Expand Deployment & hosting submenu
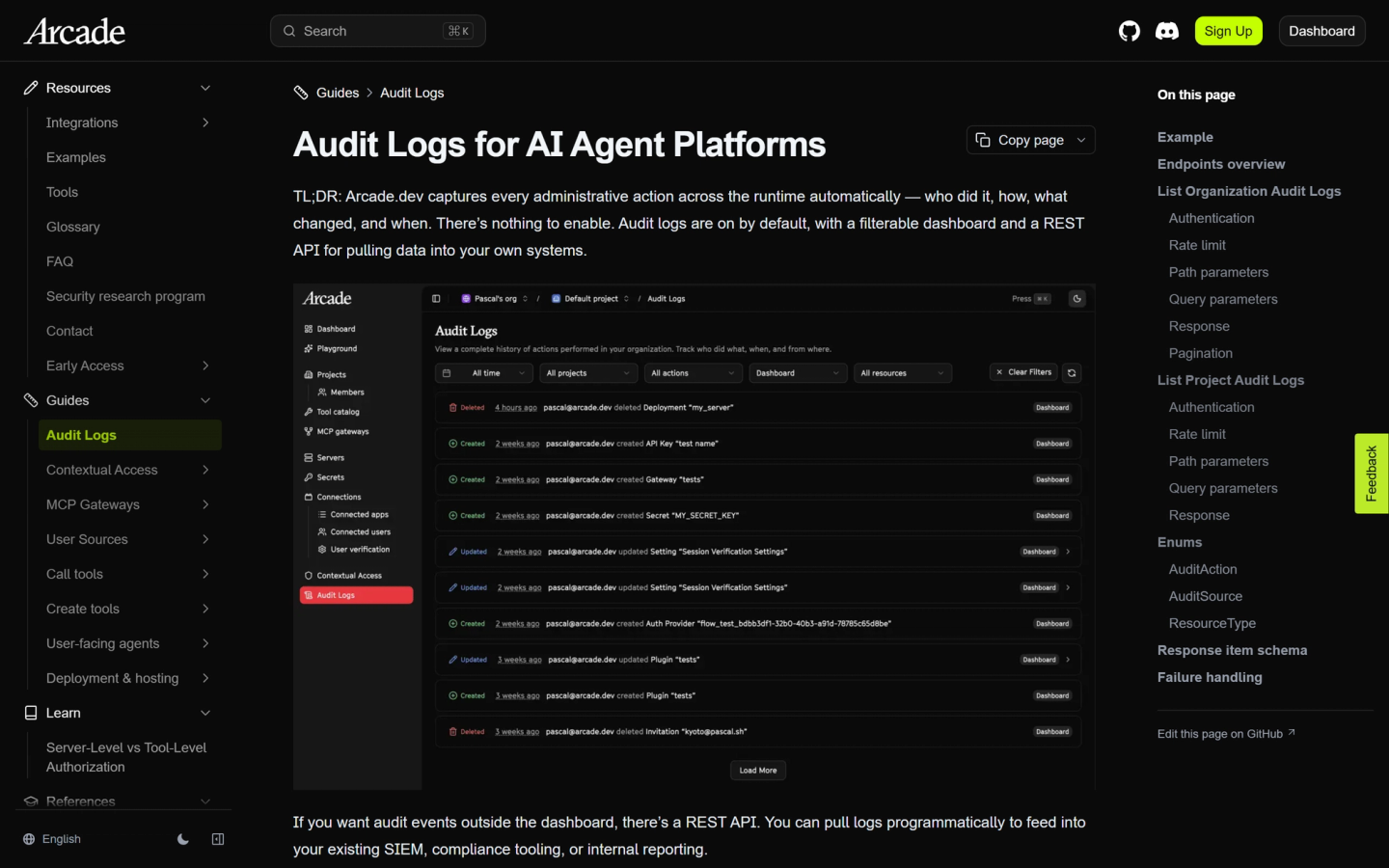Viewport: 1389px width, 868px height. coord(205,678)
